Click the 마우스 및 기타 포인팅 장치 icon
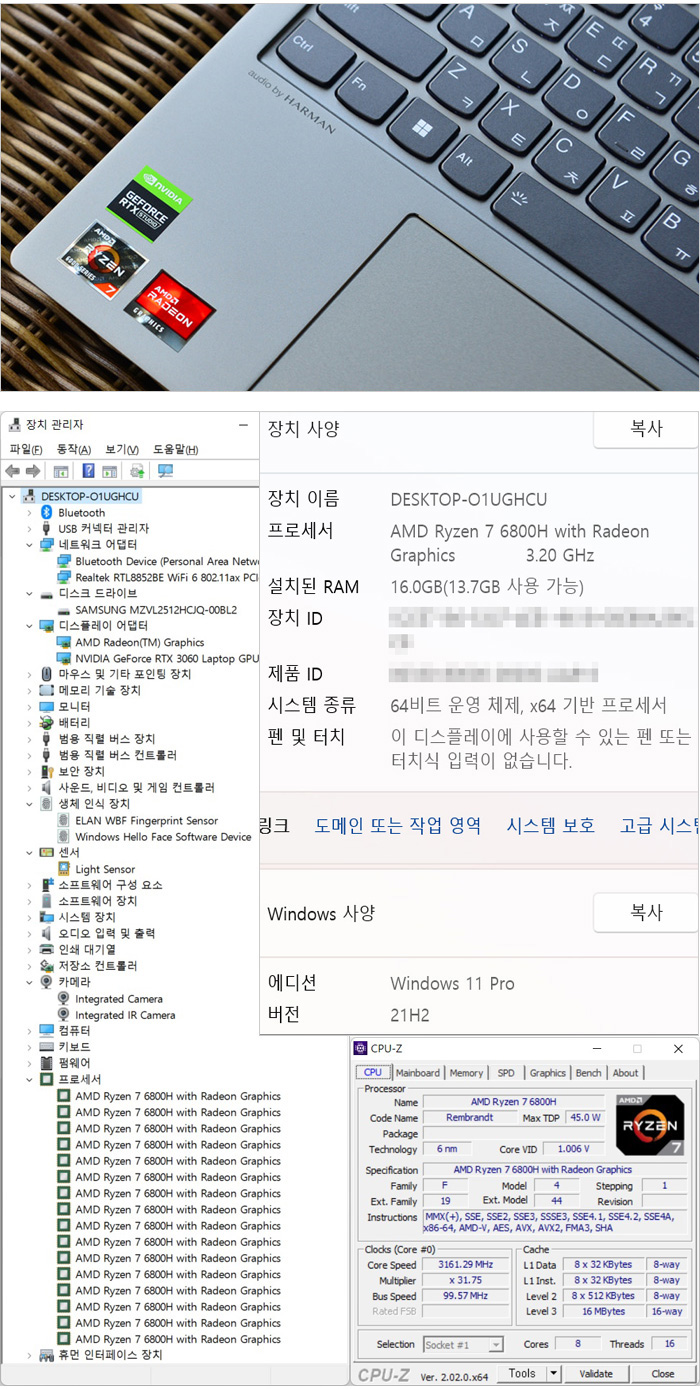This screenshot has height=1389, width=700. [46, 674]
